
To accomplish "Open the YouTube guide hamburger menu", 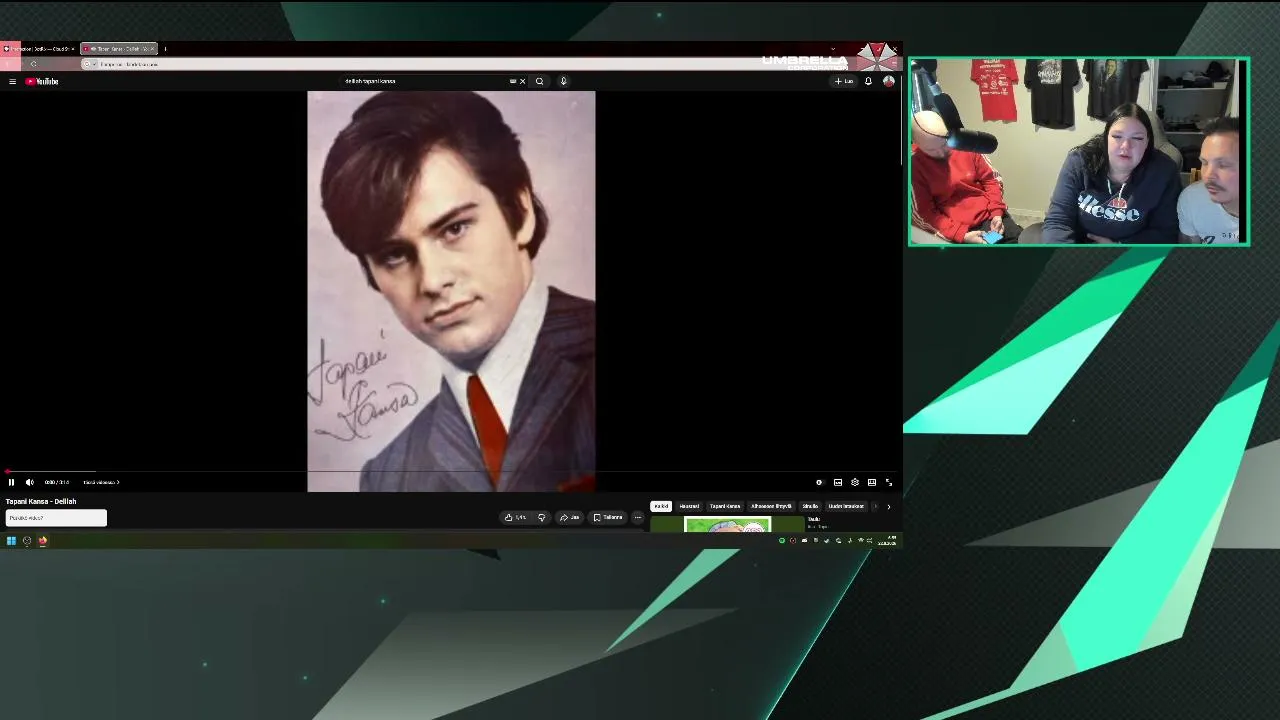I will [x=12, y=81].
